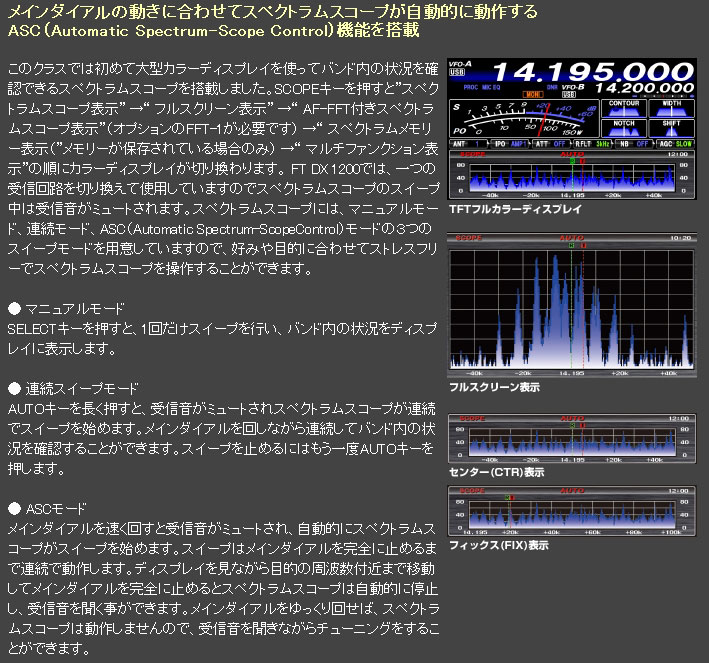Open the fix (FIX) scope display image
The image size is (709, 663).
pyautogui.click(x=571, y=512)
